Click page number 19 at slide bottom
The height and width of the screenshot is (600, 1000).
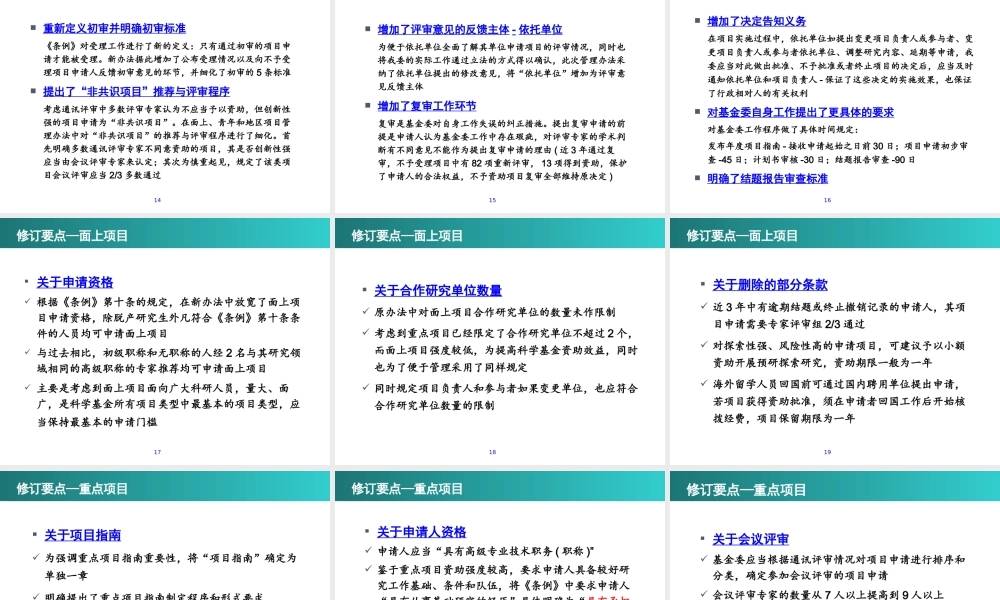pos(827,452)
